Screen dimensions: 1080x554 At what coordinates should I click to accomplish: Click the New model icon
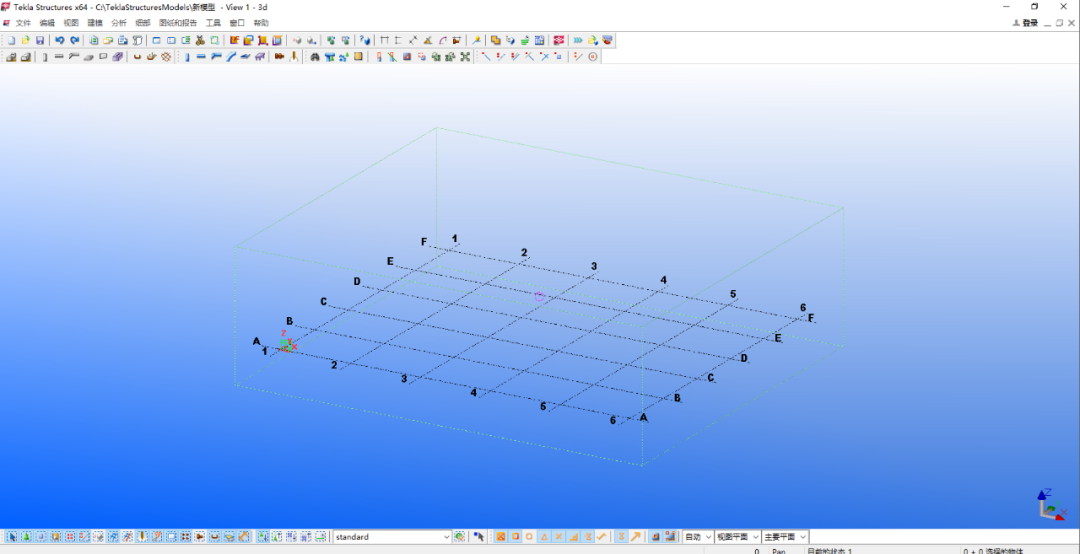coord(11,40)
